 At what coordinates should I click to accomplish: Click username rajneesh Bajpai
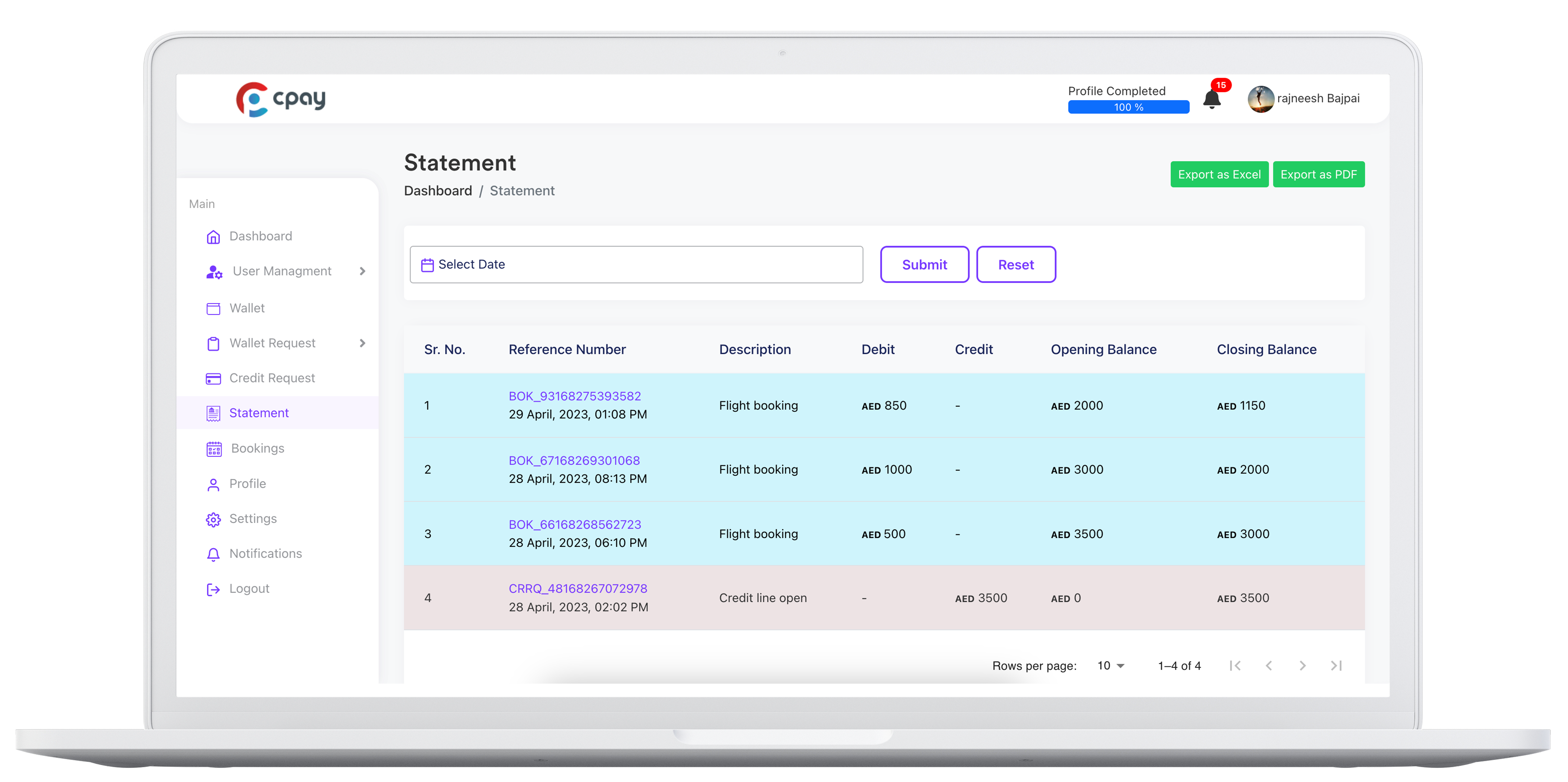coord(1318,99)
